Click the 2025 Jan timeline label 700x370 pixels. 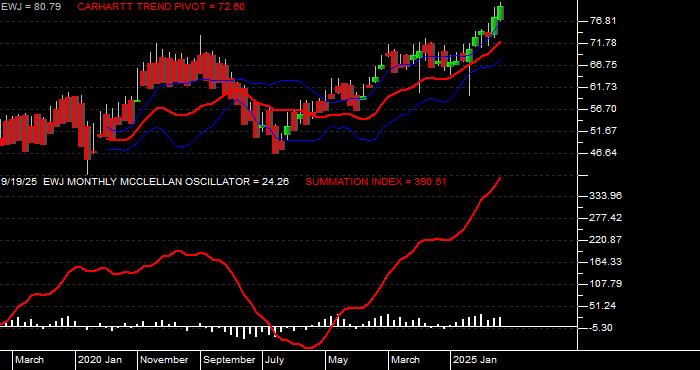[475, 360]
